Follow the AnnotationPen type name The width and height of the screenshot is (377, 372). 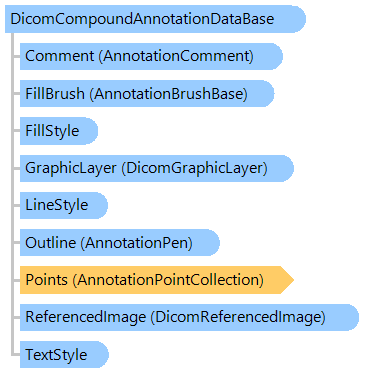[x=139, y=243]
